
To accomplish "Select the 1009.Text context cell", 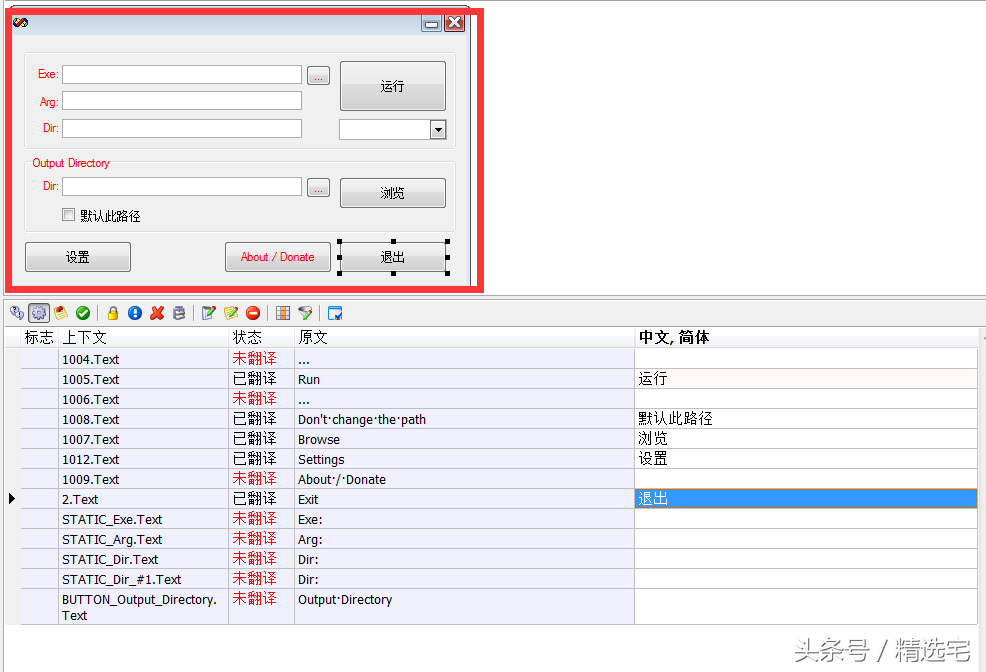I will [143, 479].
